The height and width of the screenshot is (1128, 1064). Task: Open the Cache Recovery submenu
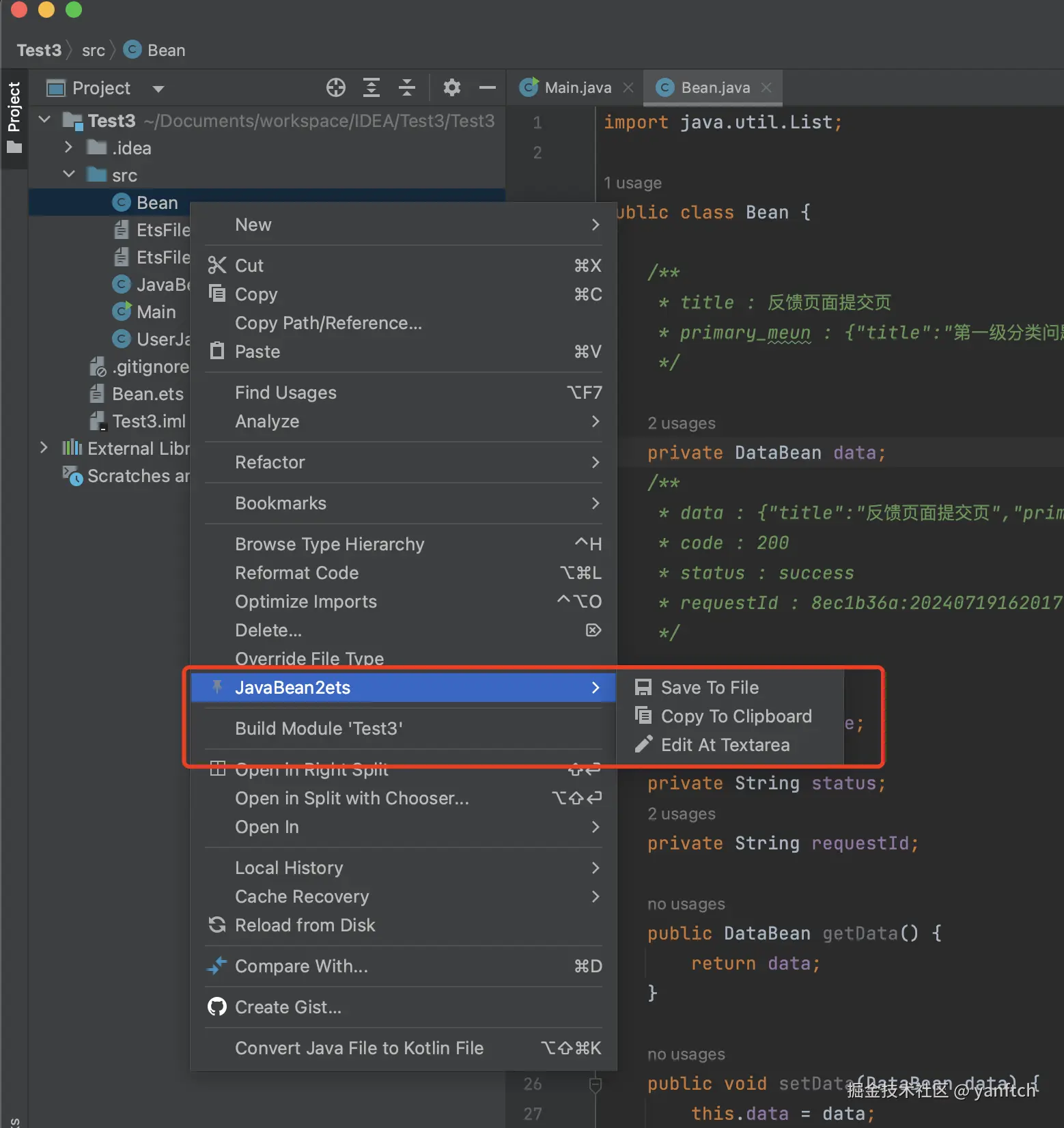[x=404, y=897]
